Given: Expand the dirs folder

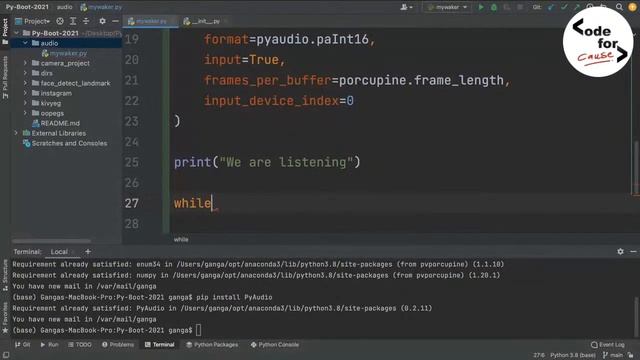Looking at the screenshot, I should click(25, 73).
